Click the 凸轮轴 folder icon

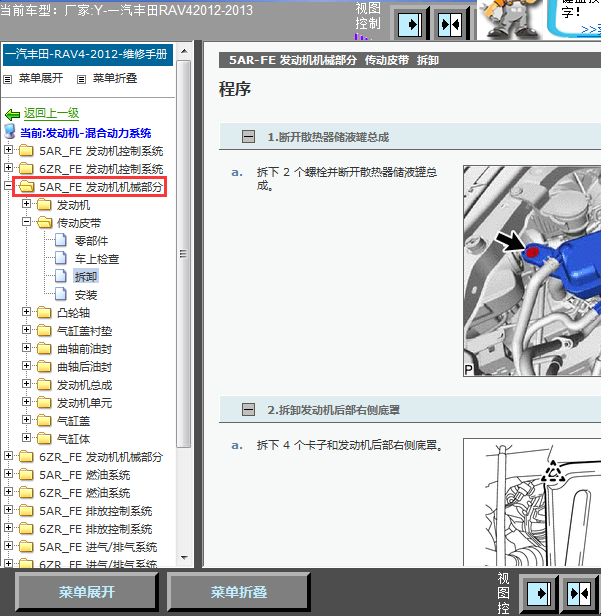click(x=44, y=313)
